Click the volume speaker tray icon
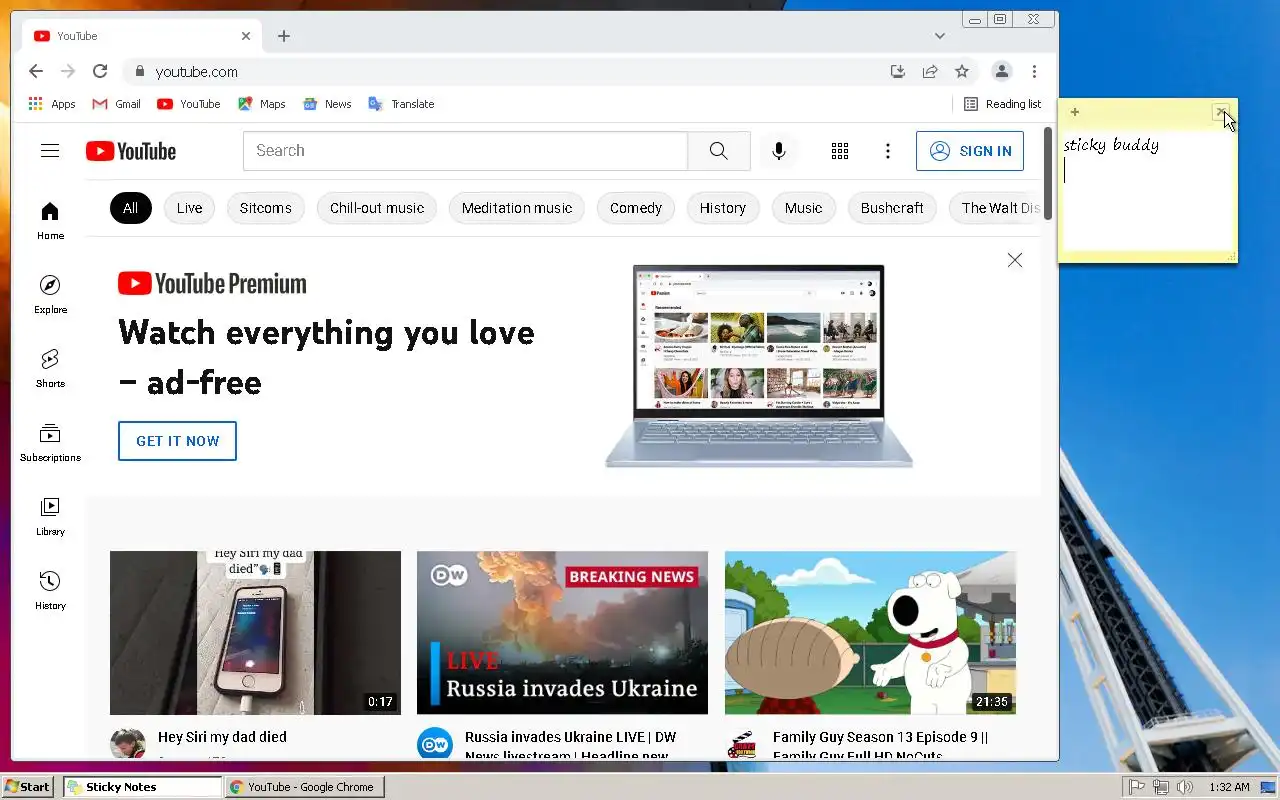 [x=1184, y=787]
